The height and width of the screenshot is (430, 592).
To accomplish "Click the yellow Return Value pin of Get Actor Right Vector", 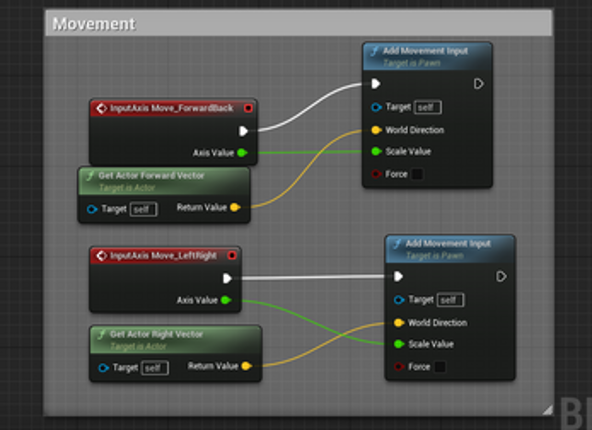I will coord(246,366).
